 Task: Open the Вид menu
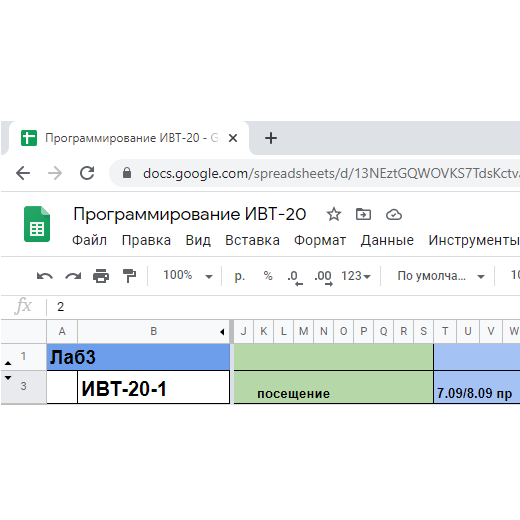pos(198,240)
